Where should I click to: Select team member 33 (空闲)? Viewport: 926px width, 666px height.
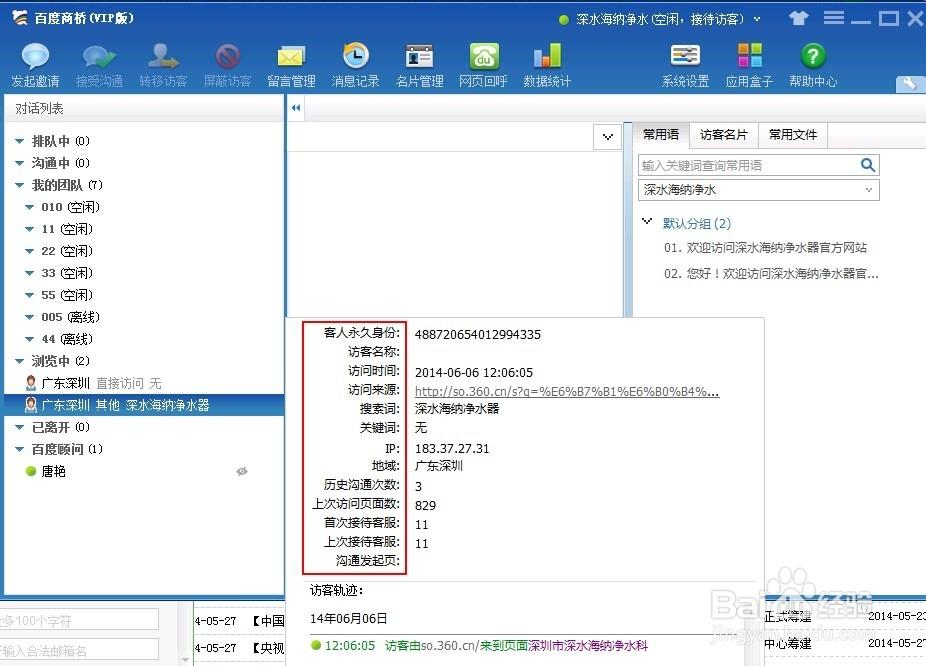click(x=67, y=273)
